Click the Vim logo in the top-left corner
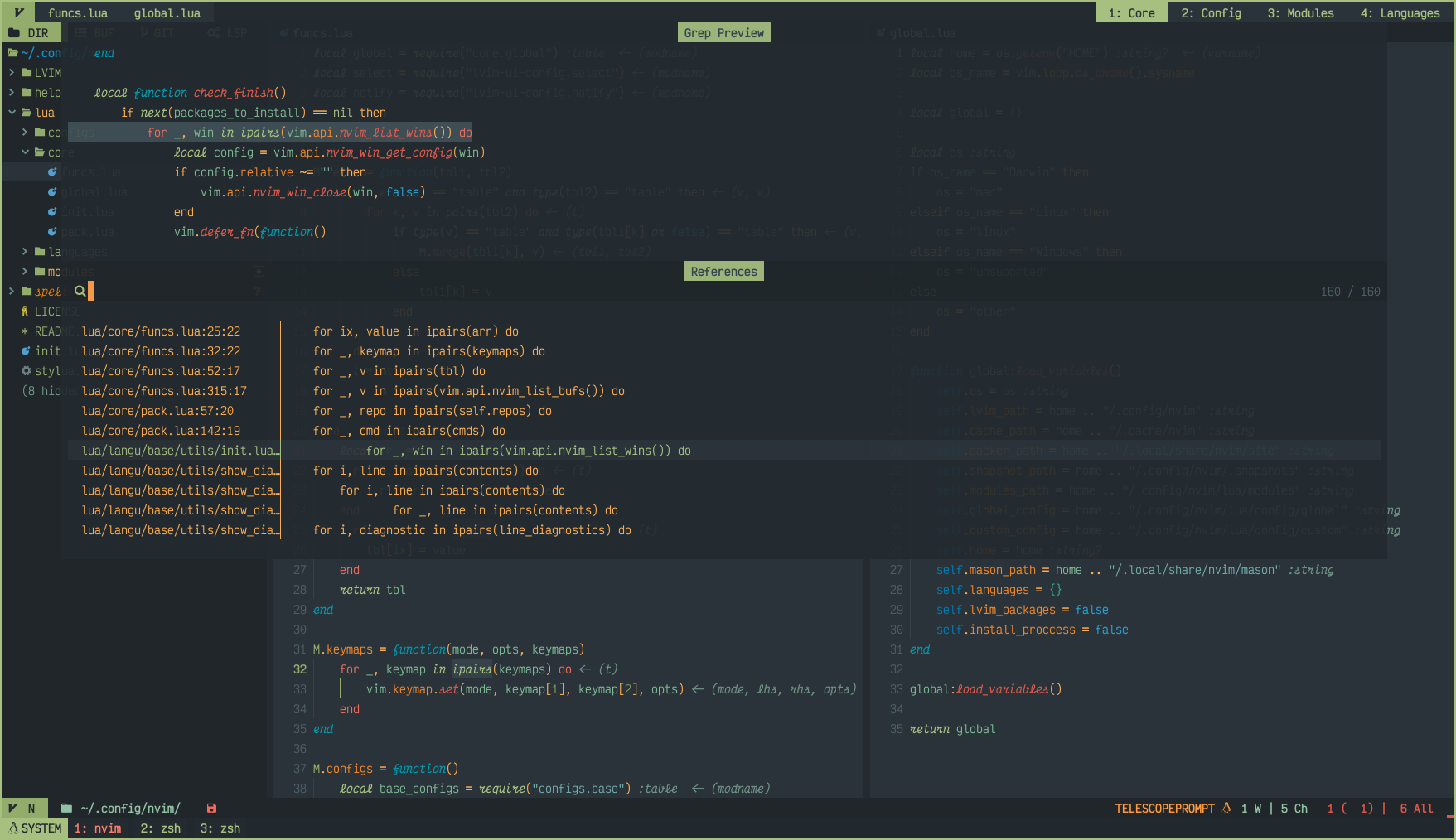Image resolution: width=1456 pixels, height=840 pixels. [x=18, y=12]
